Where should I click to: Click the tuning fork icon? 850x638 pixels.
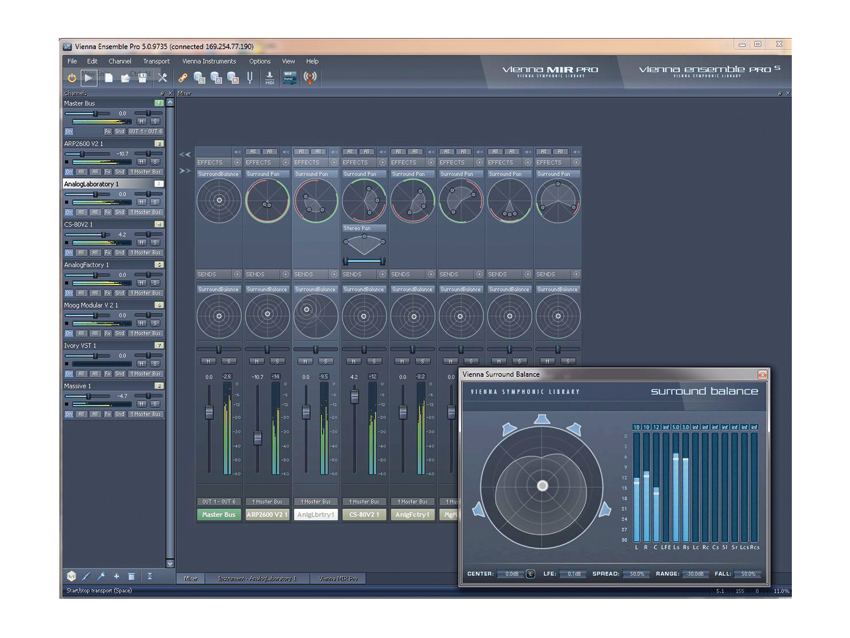(250, 78)
